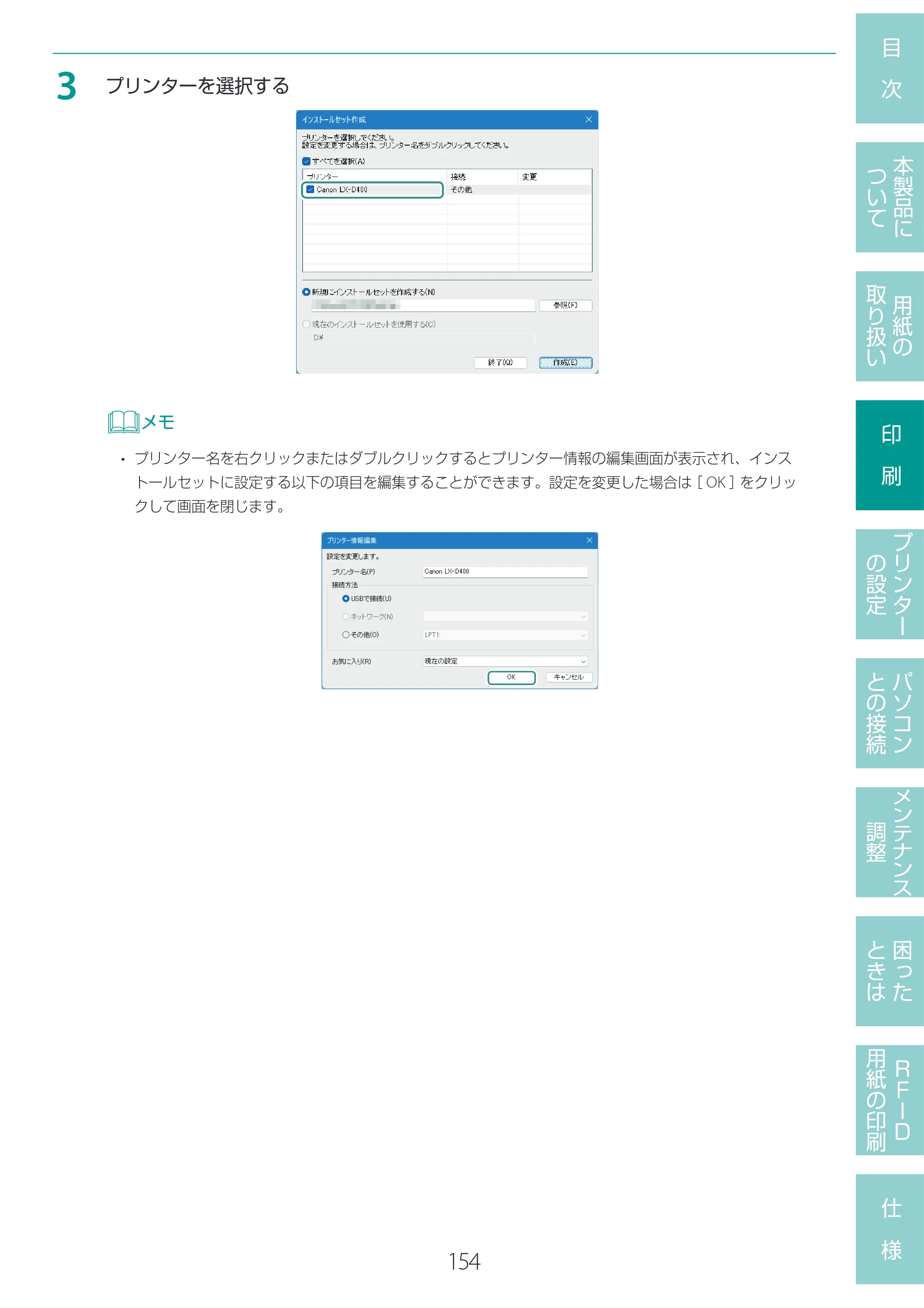
Task: Select USBで接続(U) radio button
Action: click(346, 598)
